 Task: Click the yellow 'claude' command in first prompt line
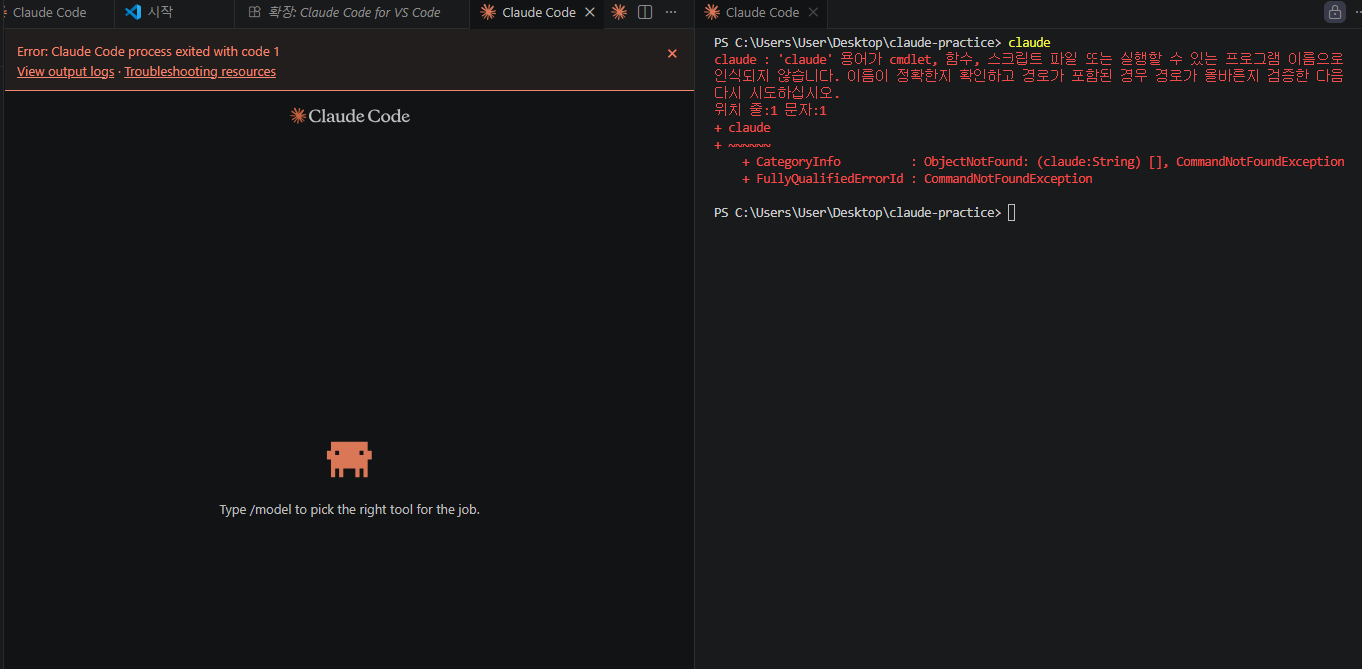click(x=1029, y=42)
